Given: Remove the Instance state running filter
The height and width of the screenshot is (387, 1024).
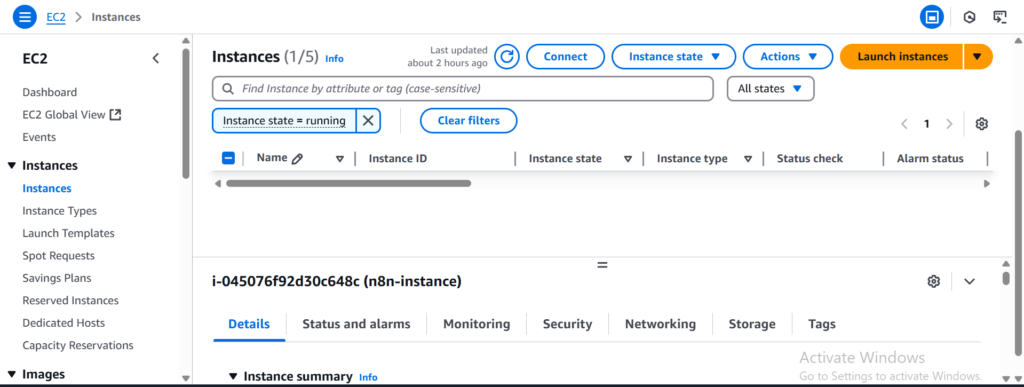Looking at the screenshot, I should point(368,121).
